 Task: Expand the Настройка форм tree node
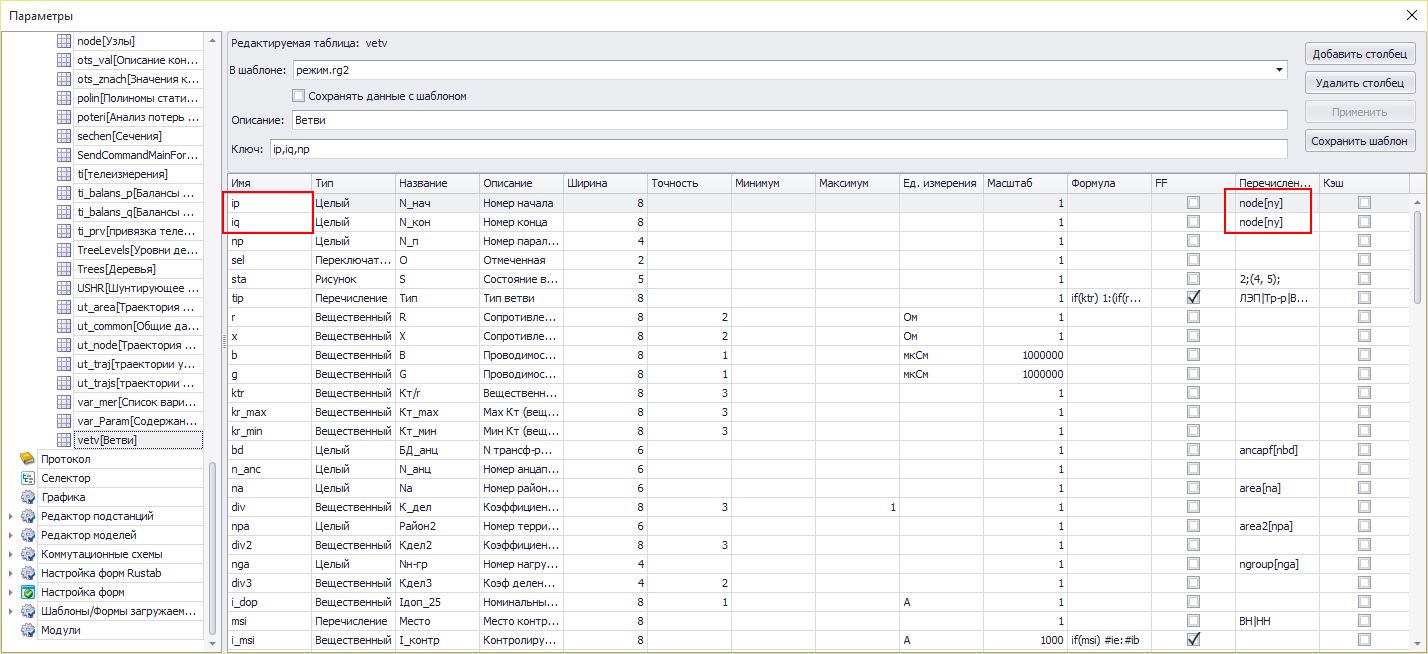pyautogui.click(x=11, y=592)
